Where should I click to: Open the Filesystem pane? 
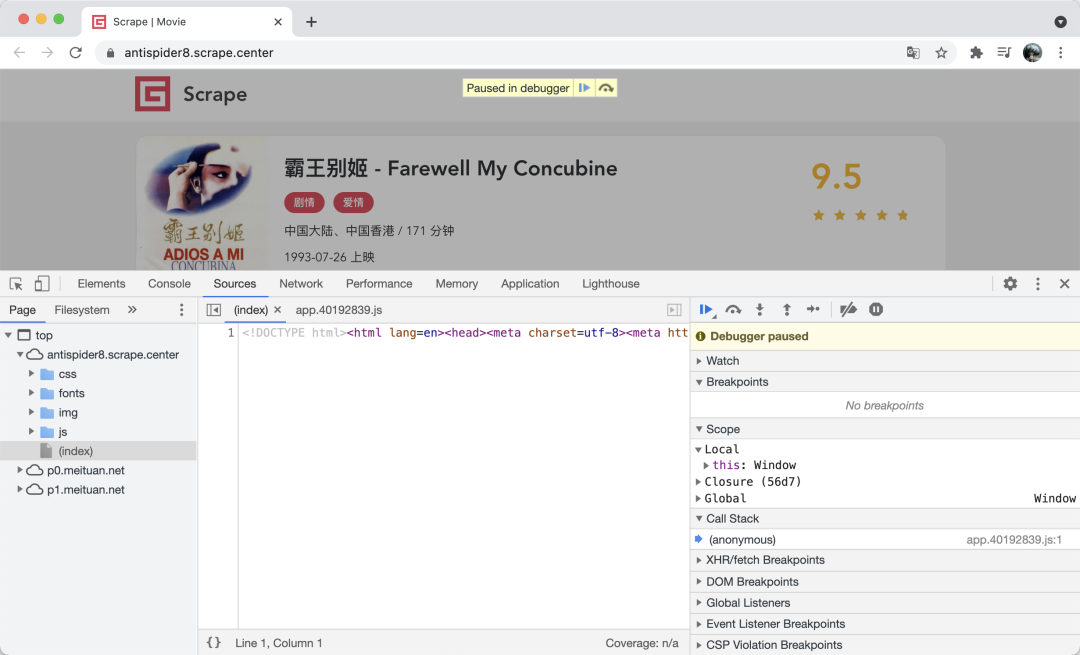tap(82, 310)
